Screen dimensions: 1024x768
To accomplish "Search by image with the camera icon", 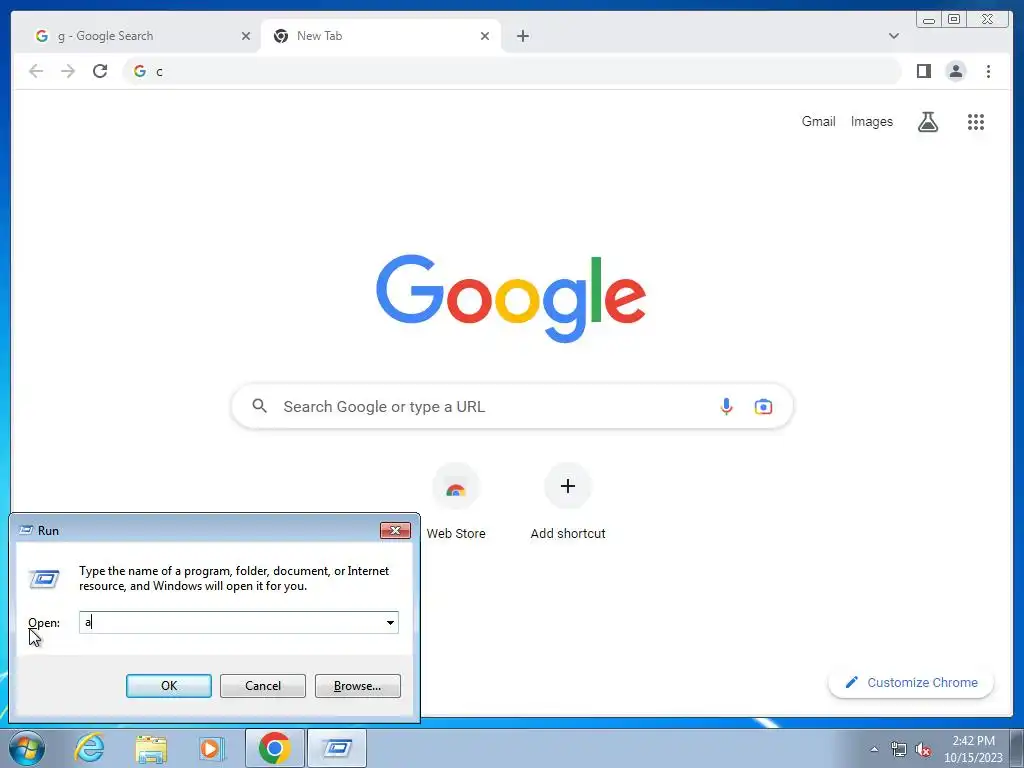I will coord(763,406).
